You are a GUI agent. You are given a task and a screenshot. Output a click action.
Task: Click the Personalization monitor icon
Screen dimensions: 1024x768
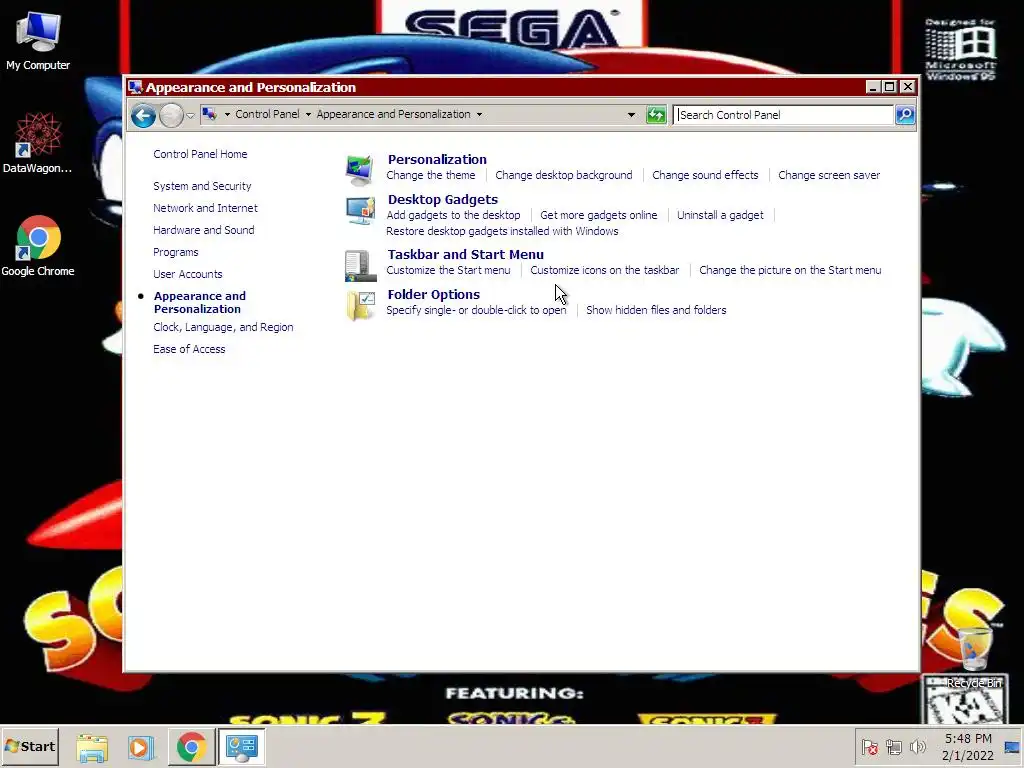pyautogui.click(x=360, y=170)
